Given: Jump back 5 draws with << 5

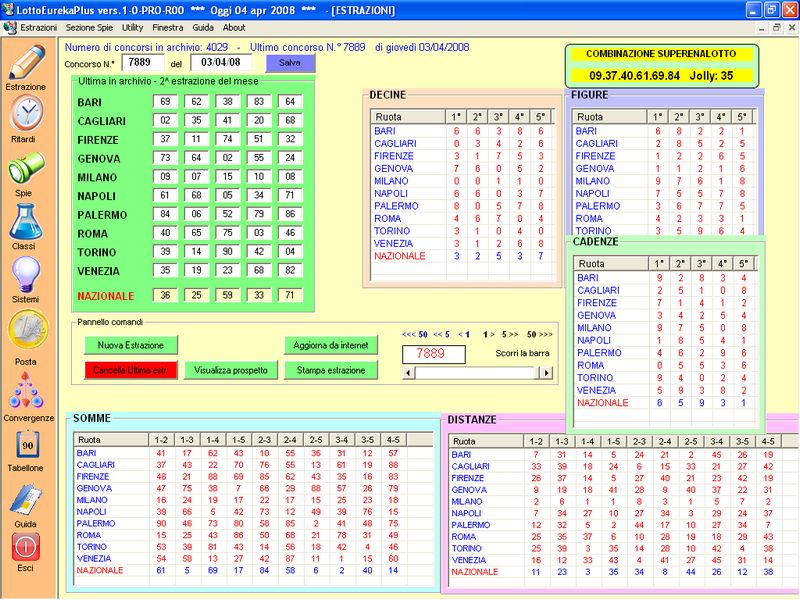Looking at the screenshot, I should [x=441, y=335].
